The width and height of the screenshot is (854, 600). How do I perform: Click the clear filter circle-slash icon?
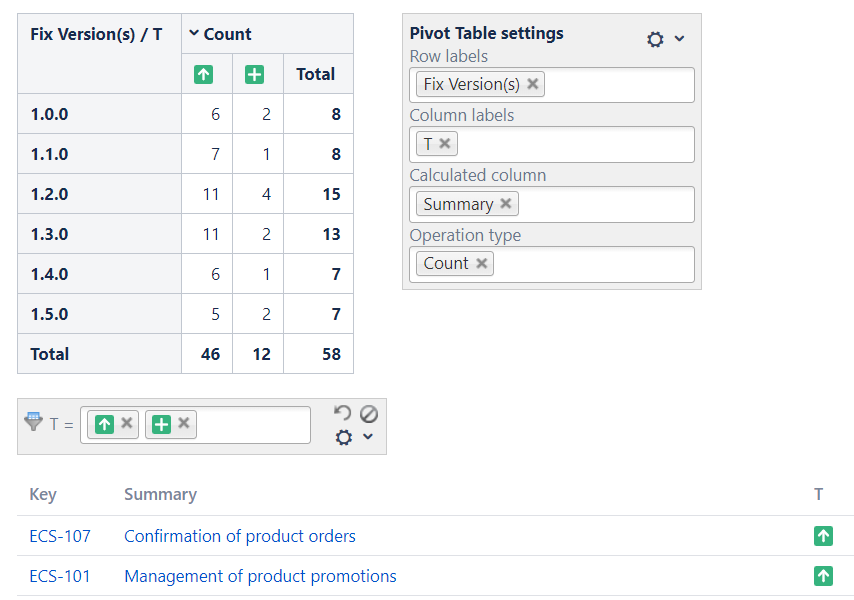coord(368,413)
